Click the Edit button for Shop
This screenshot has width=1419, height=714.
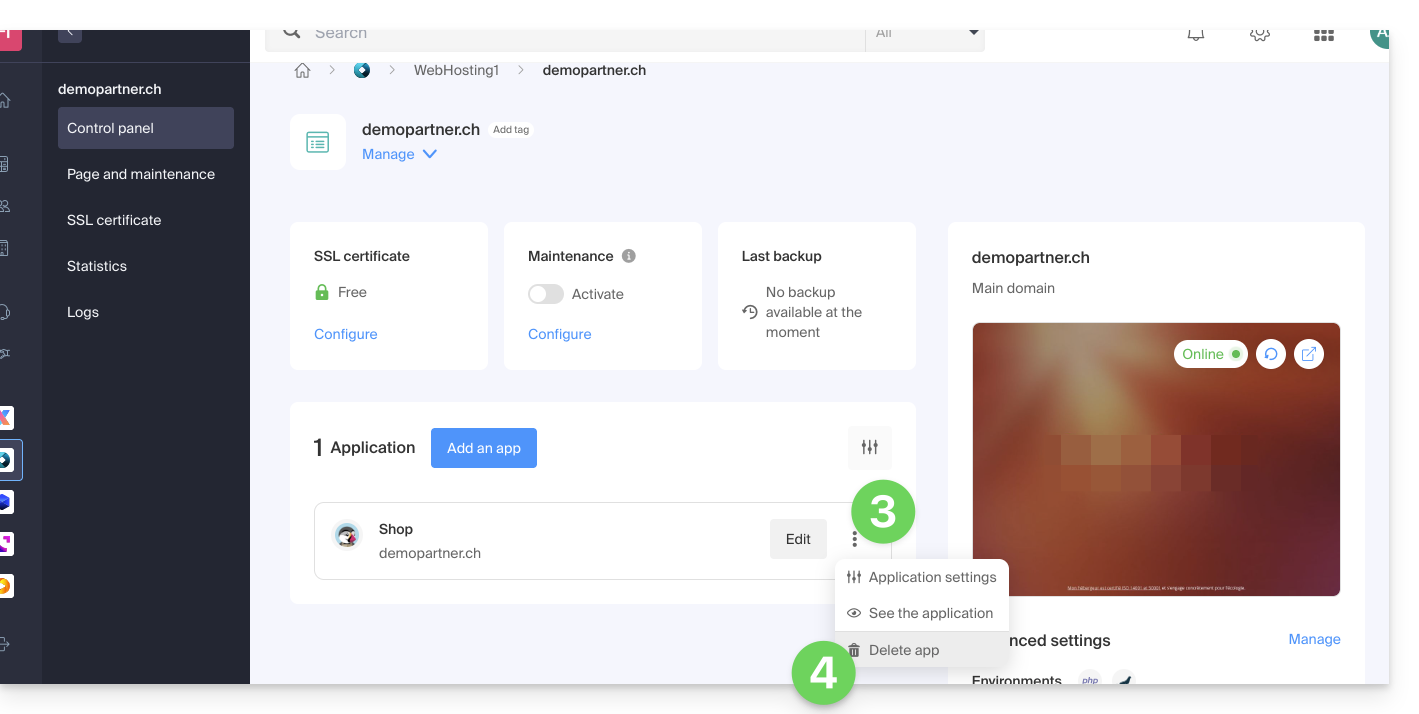tap(798, 539)
